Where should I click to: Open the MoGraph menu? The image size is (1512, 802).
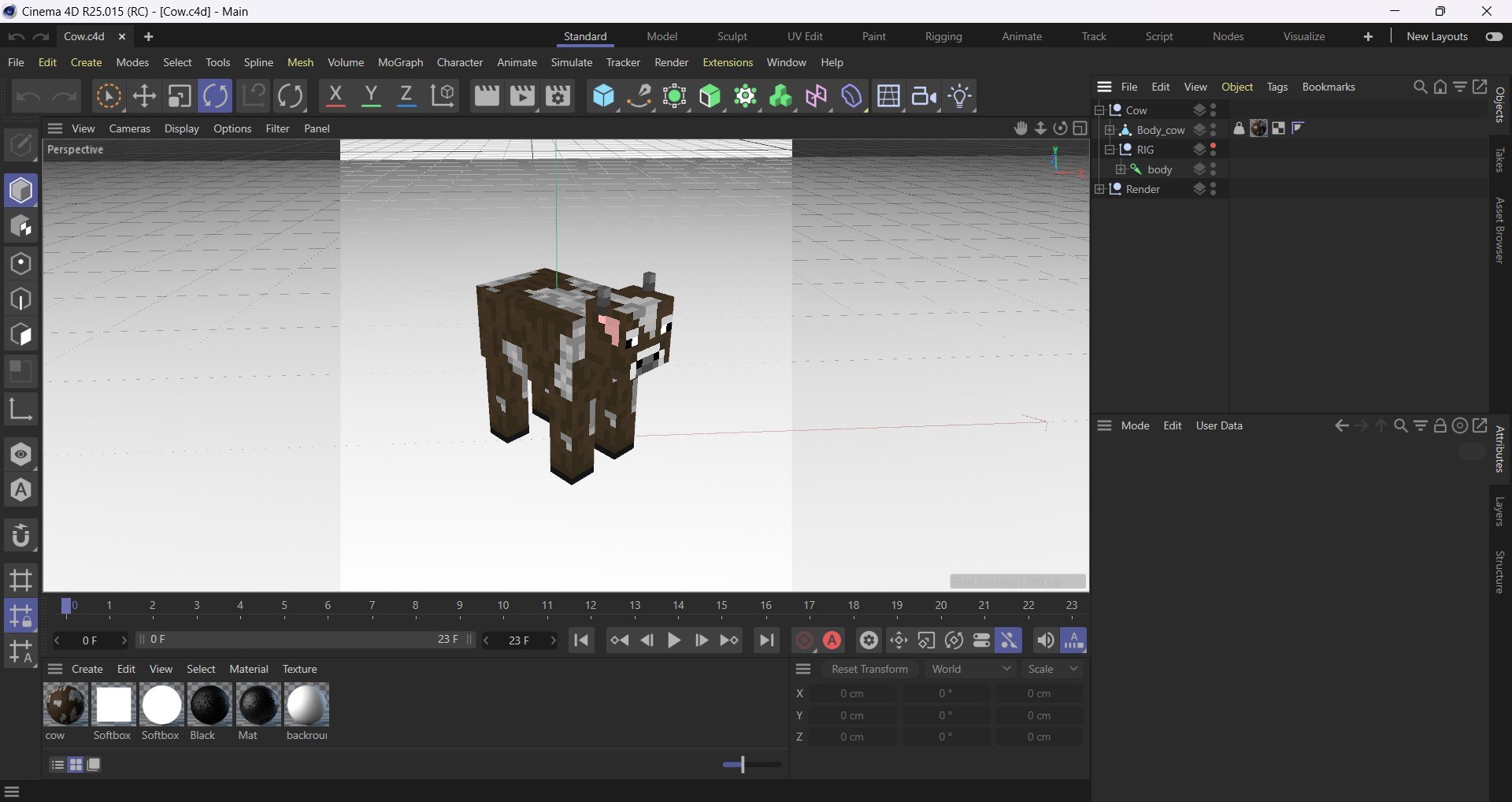pos(400,62)
